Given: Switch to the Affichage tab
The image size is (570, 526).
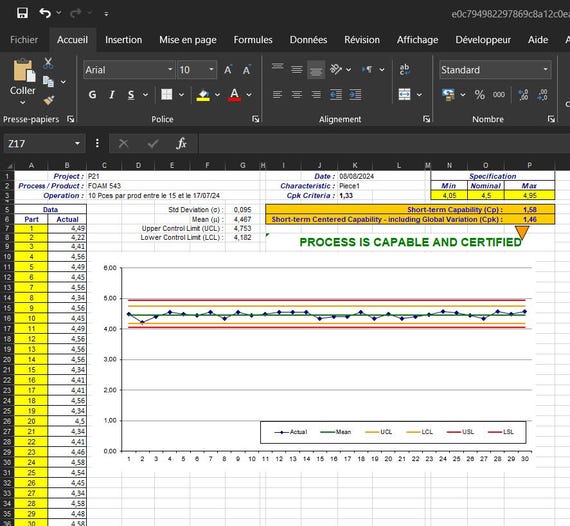Looking at the screenshot, I should point(417,40).
